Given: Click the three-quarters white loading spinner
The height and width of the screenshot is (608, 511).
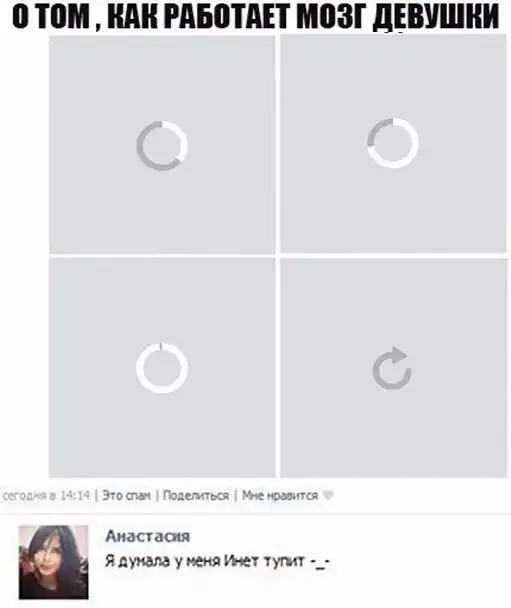Looking at the screenshot, I should click(393, 143).
